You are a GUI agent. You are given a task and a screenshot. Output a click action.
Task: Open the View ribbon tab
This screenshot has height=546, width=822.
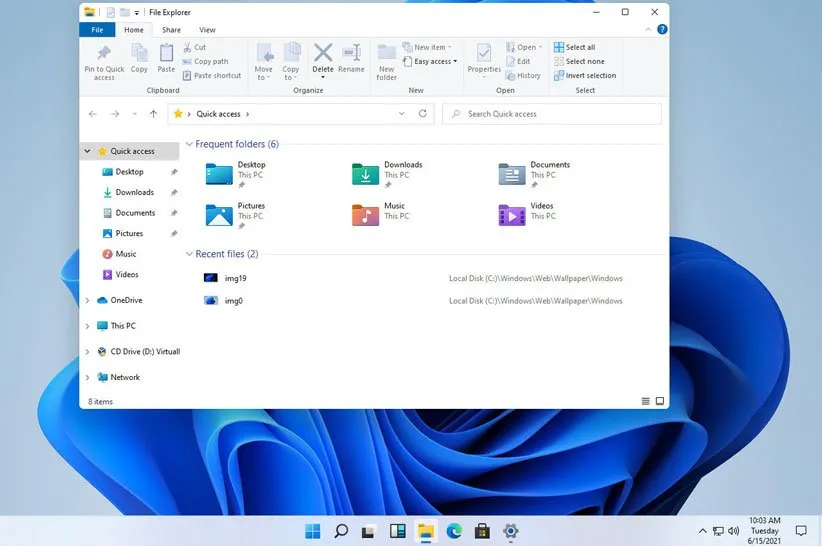point(207,30)
